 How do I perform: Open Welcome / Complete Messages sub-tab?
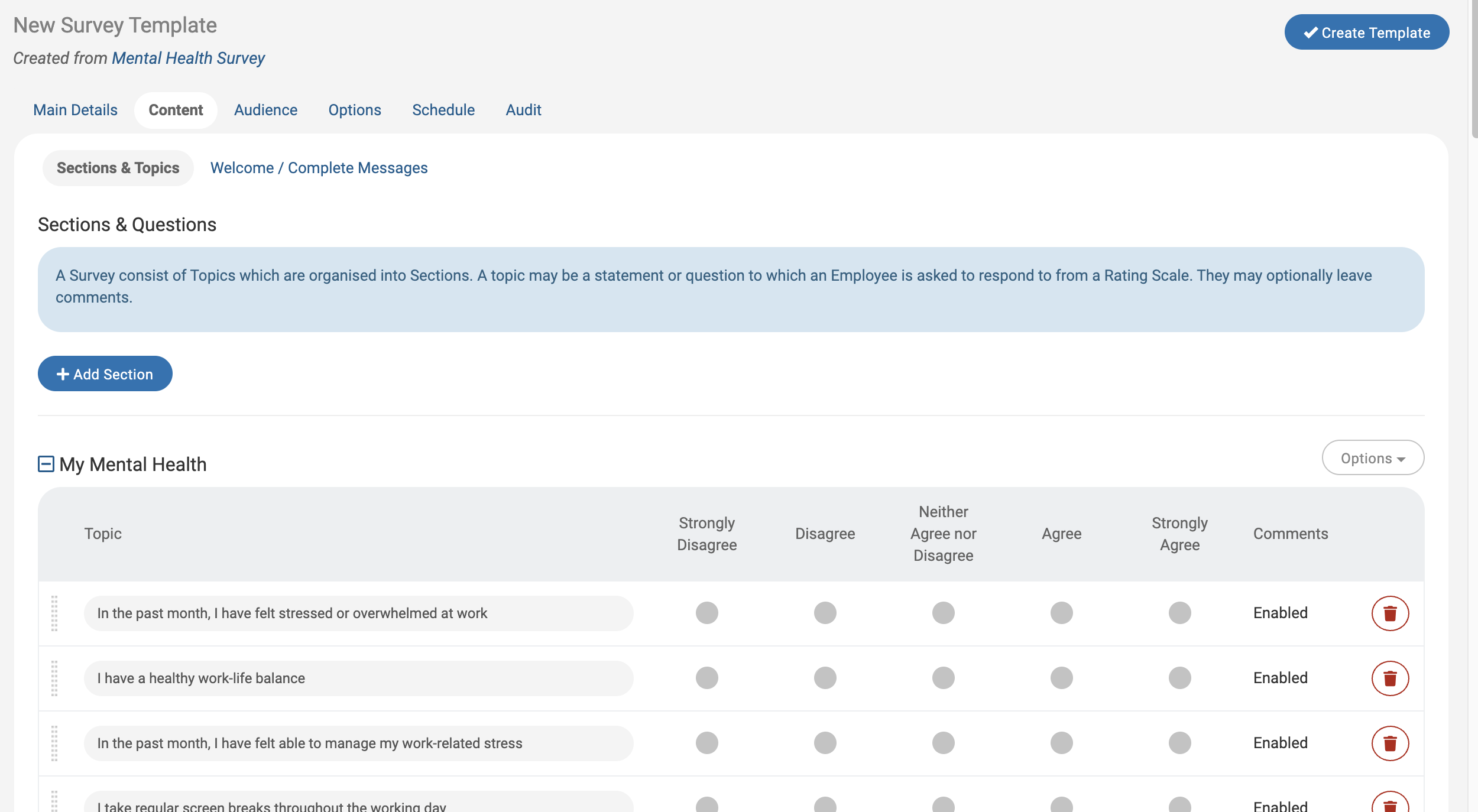click(x=319, y=168)
